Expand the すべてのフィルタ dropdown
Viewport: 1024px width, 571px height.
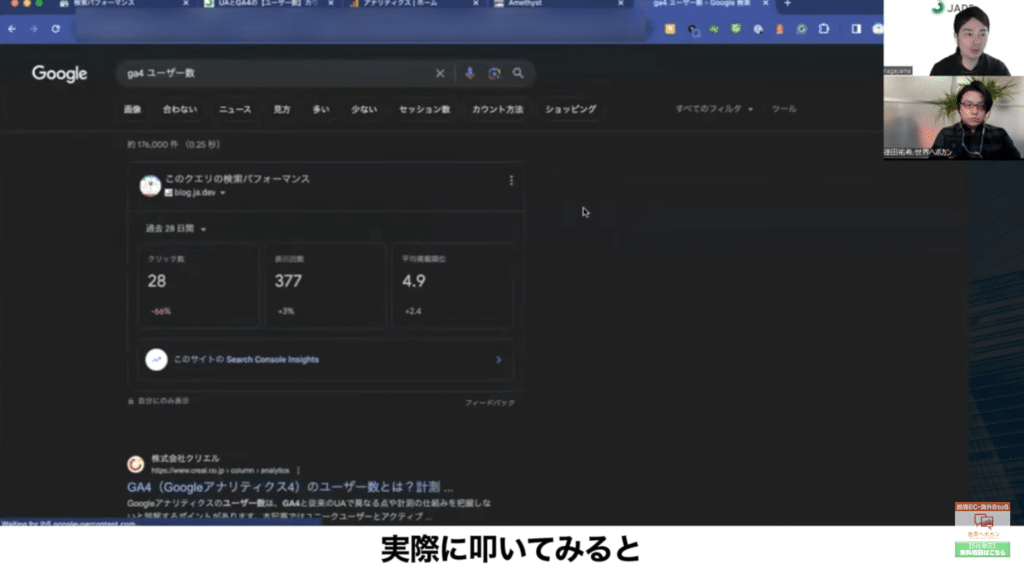point(714,109)
